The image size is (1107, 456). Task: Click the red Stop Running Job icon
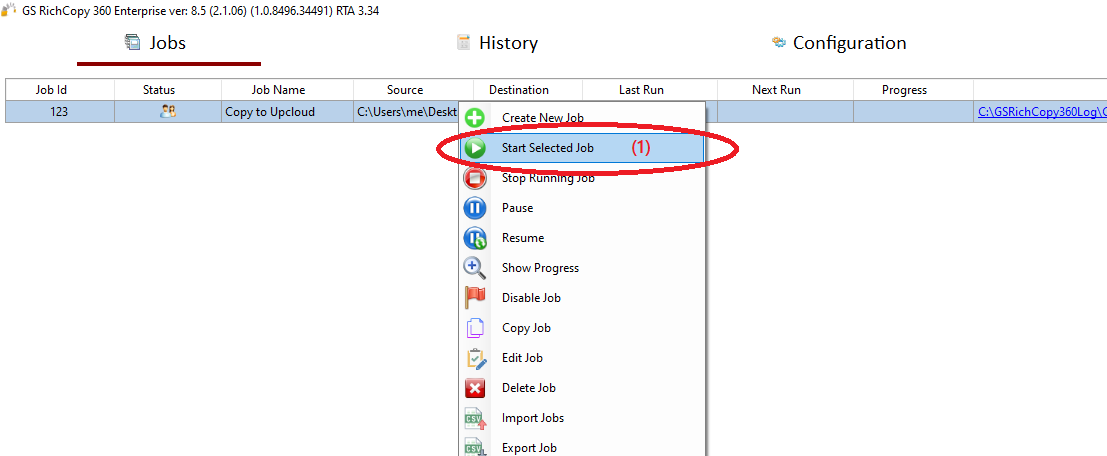(x=475, y=178)
